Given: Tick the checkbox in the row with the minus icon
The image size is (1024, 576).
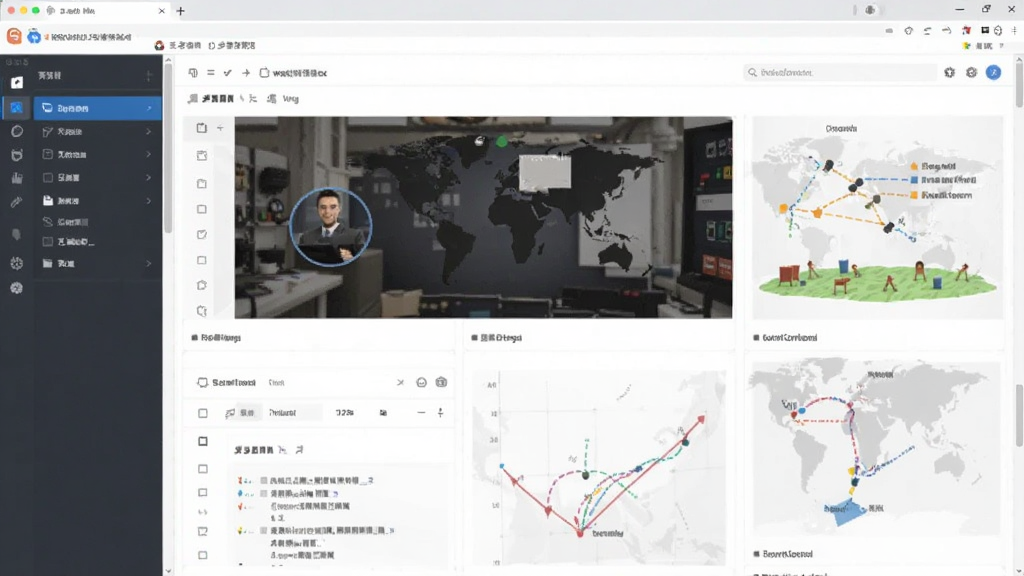Looking at the screenshot, I should click(x=203, y=413).
